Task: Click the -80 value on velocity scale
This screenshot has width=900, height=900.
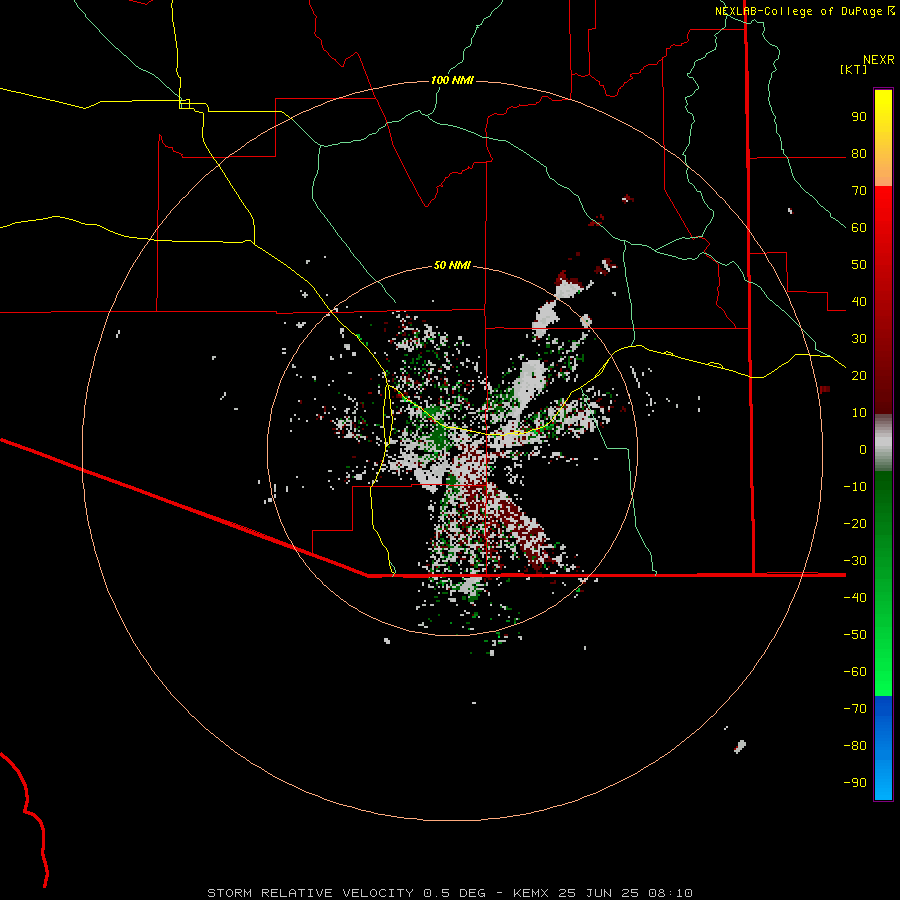Action: pos(855,746)
